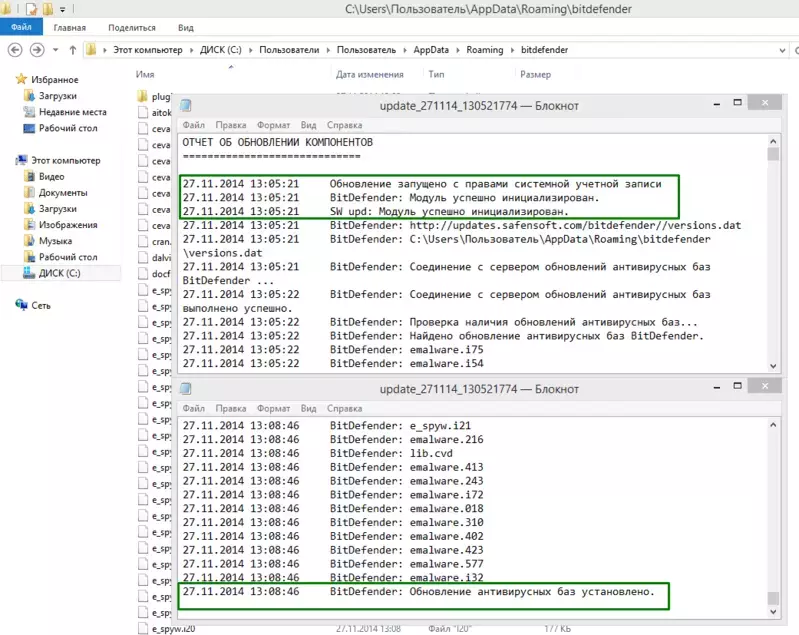This screenshot has height=635, width=799.
Task: Maximize the upper Notepad window
Action: click(x=737, y=103)
